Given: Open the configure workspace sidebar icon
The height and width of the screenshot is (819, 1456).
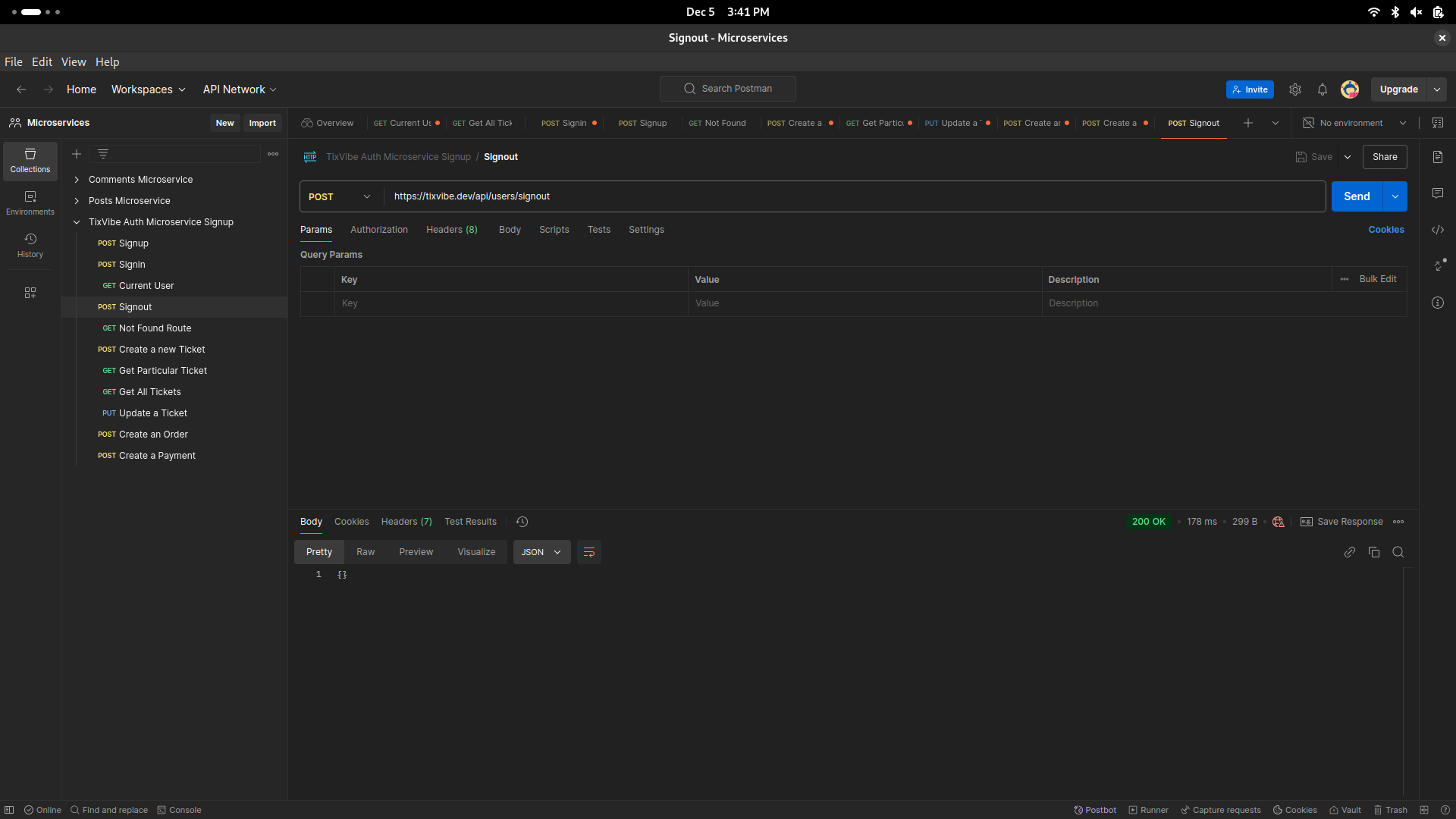Looking at the screenshot, I should pyautogui.click(x=30, y=293).
